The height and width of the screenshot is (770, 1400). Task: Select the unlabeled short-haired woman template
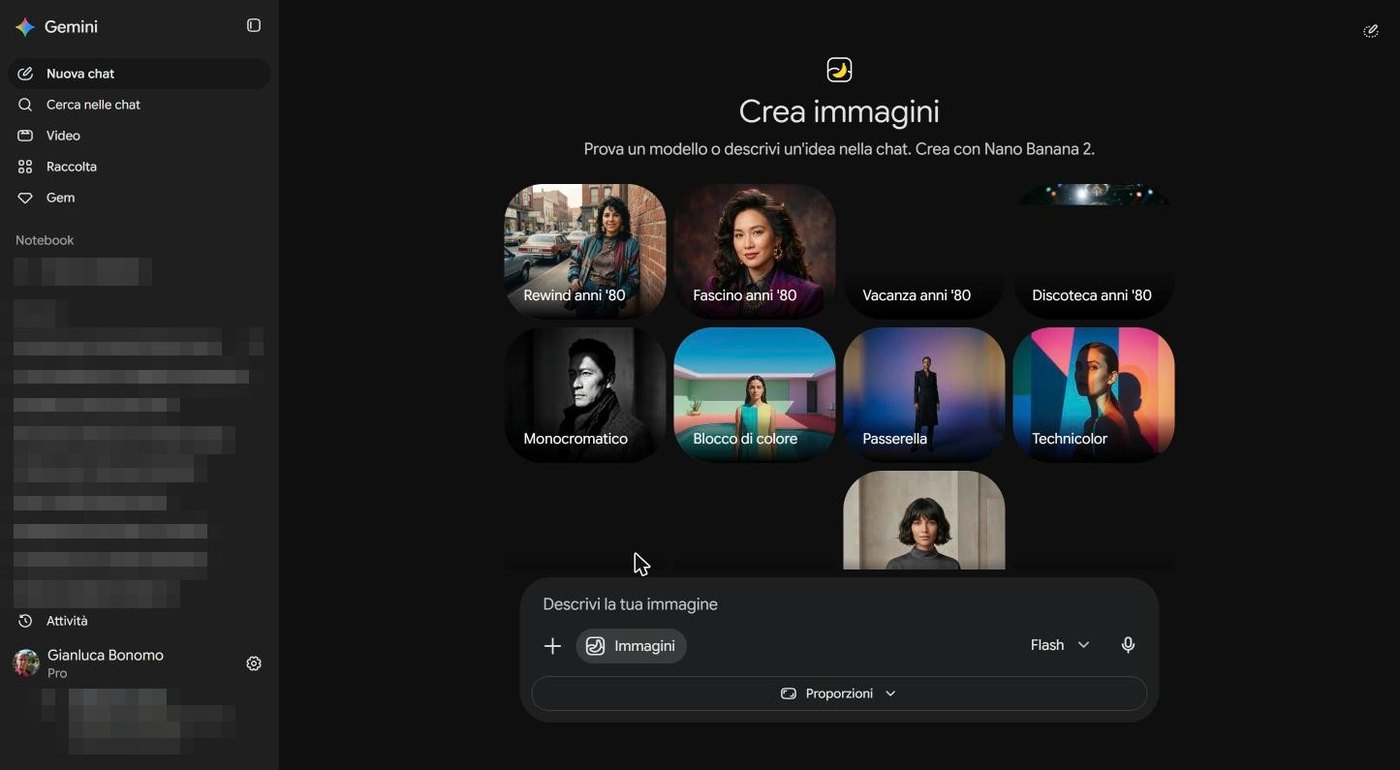(x=924, y=520)
